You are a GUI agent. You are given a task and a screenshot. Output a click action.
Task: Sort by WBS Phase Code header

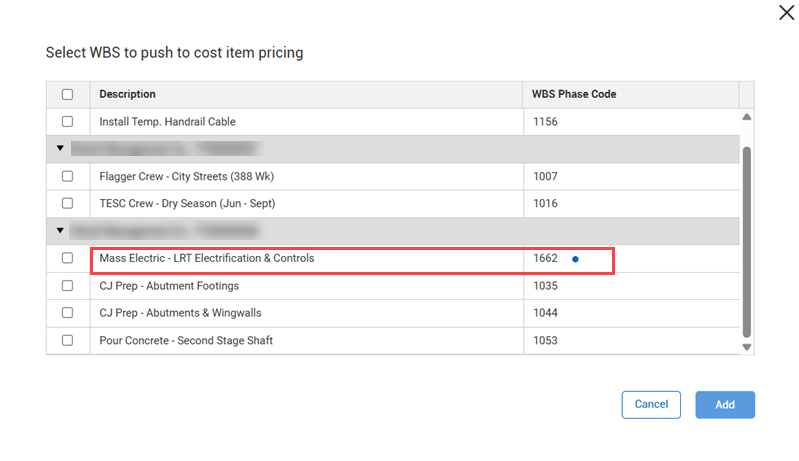(574, 95)
